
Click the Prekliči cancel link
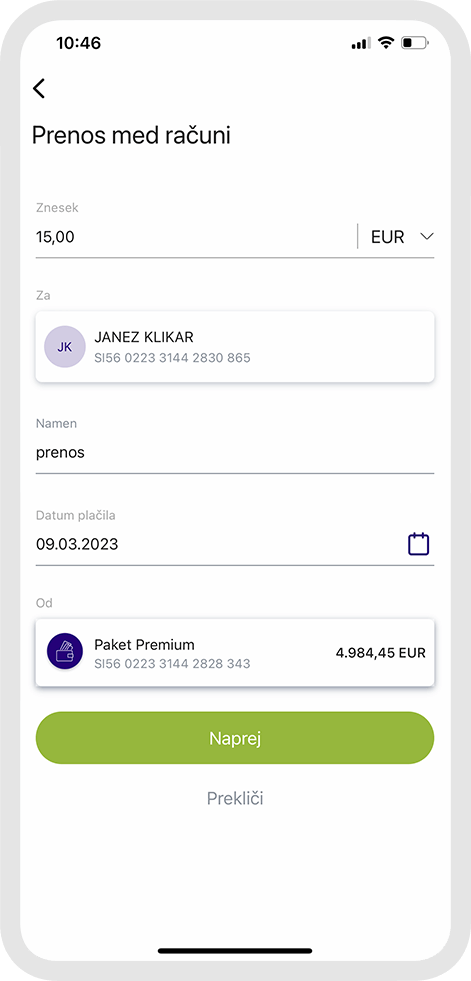[x=235, y=798]
